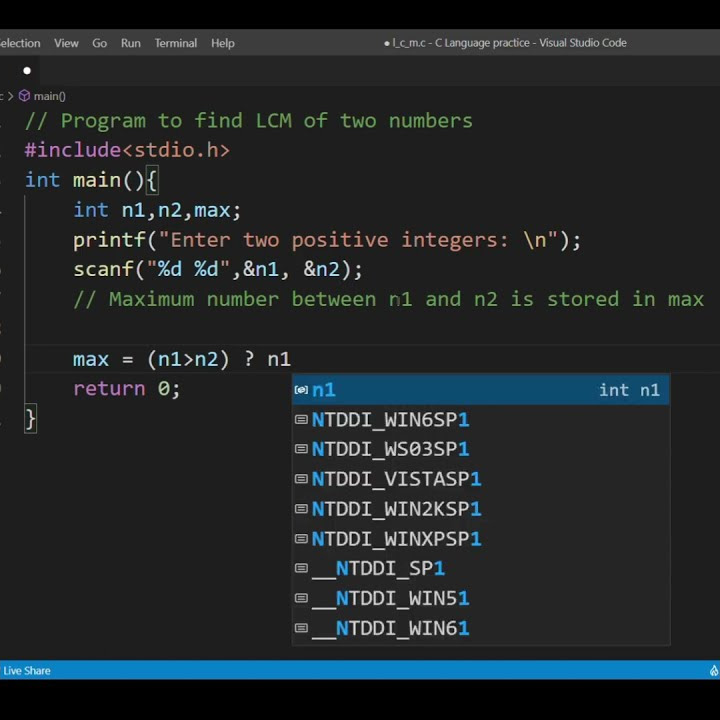Click the flame icon in status bar
The height and width of the screenshot is (720, 720).
point(714,671)
